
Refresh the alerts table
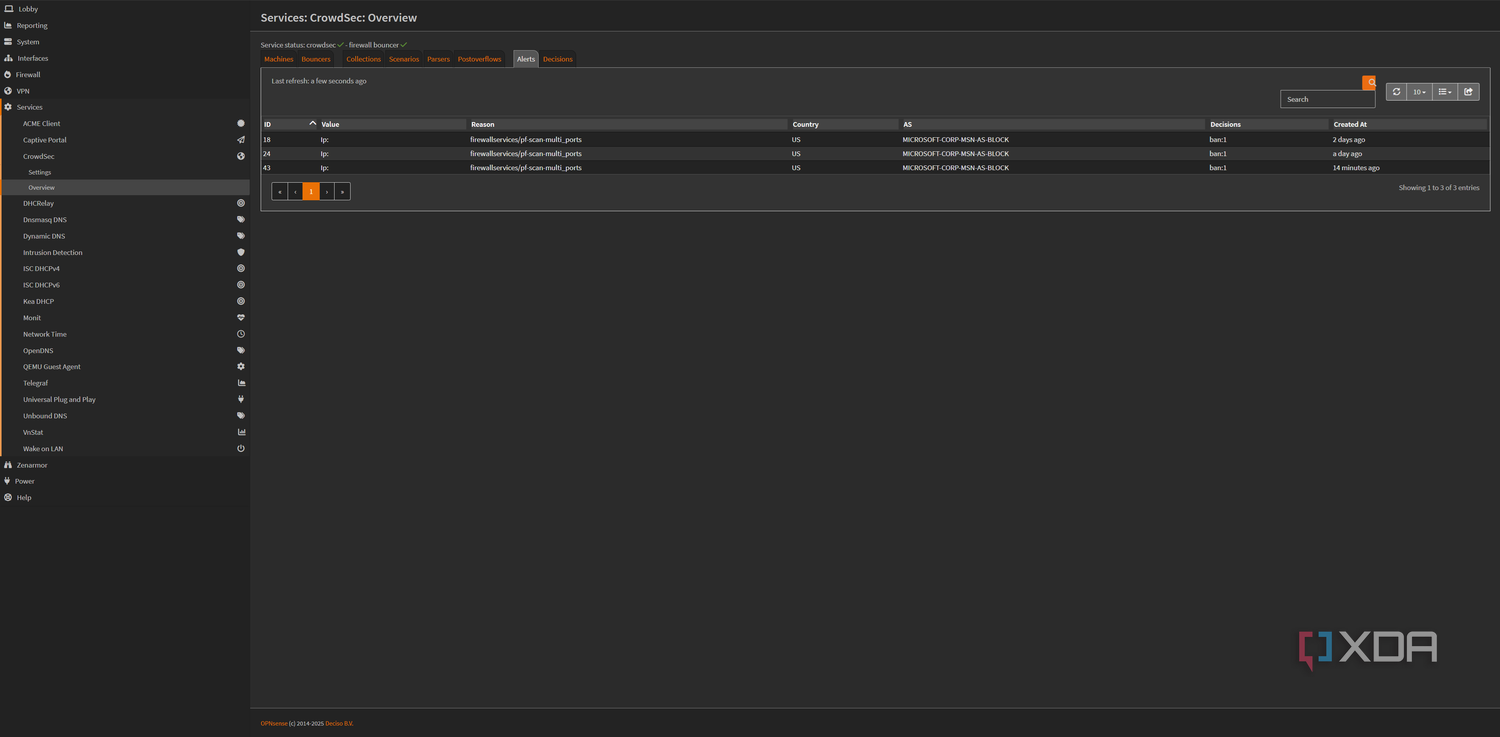(1397, 92)
